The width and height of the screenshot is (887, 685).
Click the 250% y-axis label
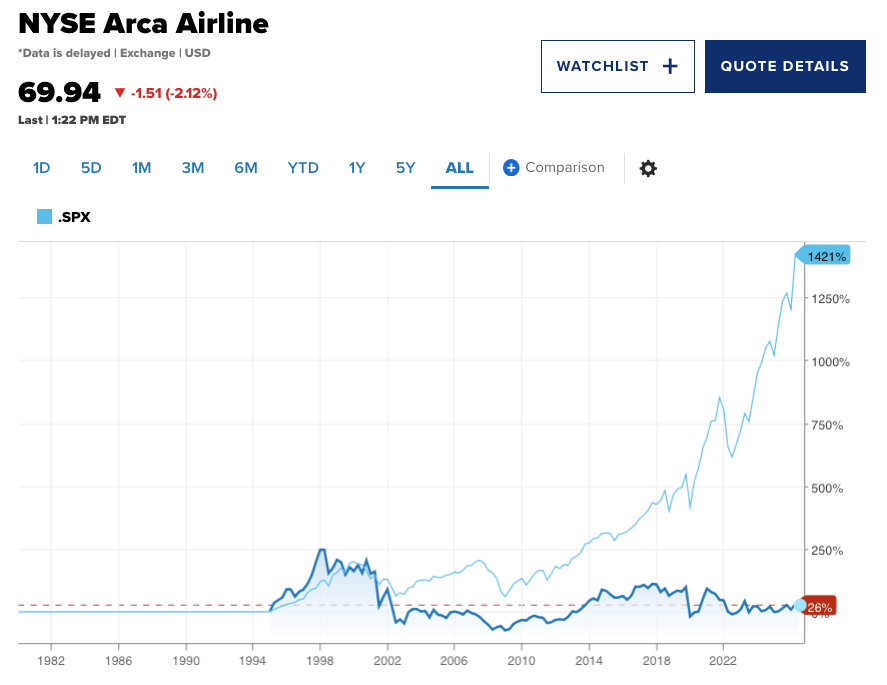pos(827,550)
